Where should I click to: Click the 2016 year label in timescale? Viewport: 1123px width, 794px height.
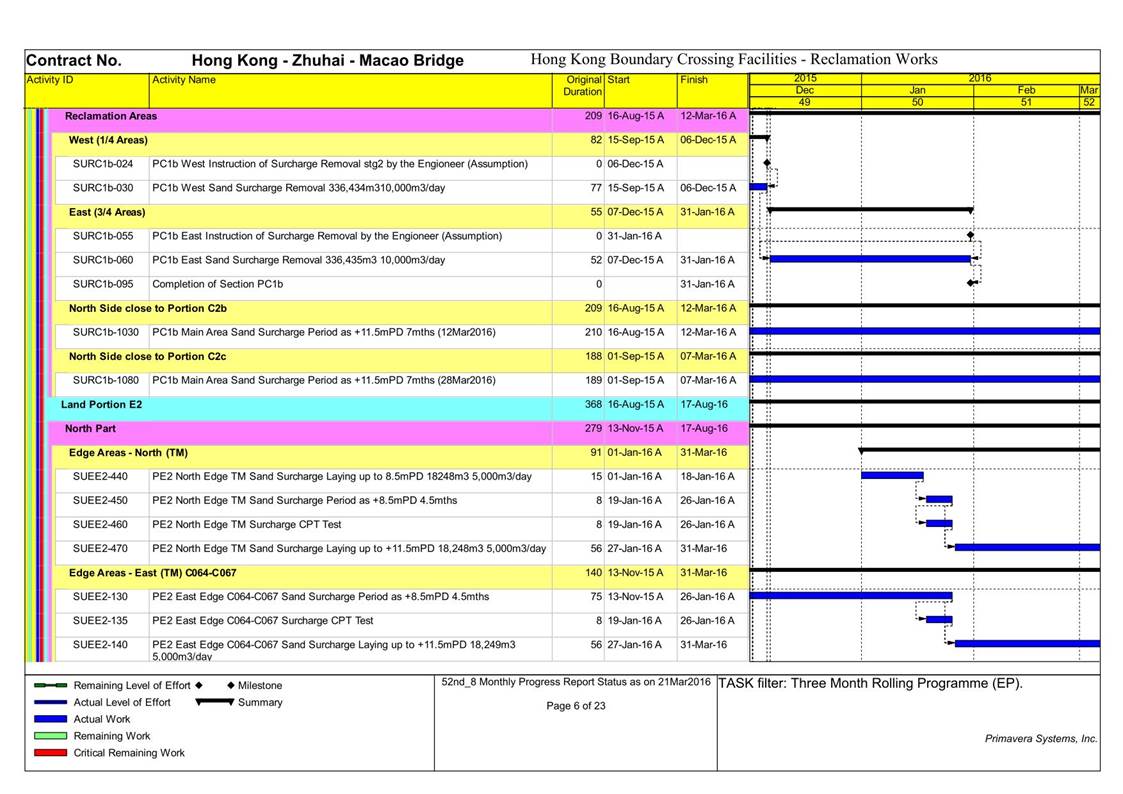(x=980, y=78)
